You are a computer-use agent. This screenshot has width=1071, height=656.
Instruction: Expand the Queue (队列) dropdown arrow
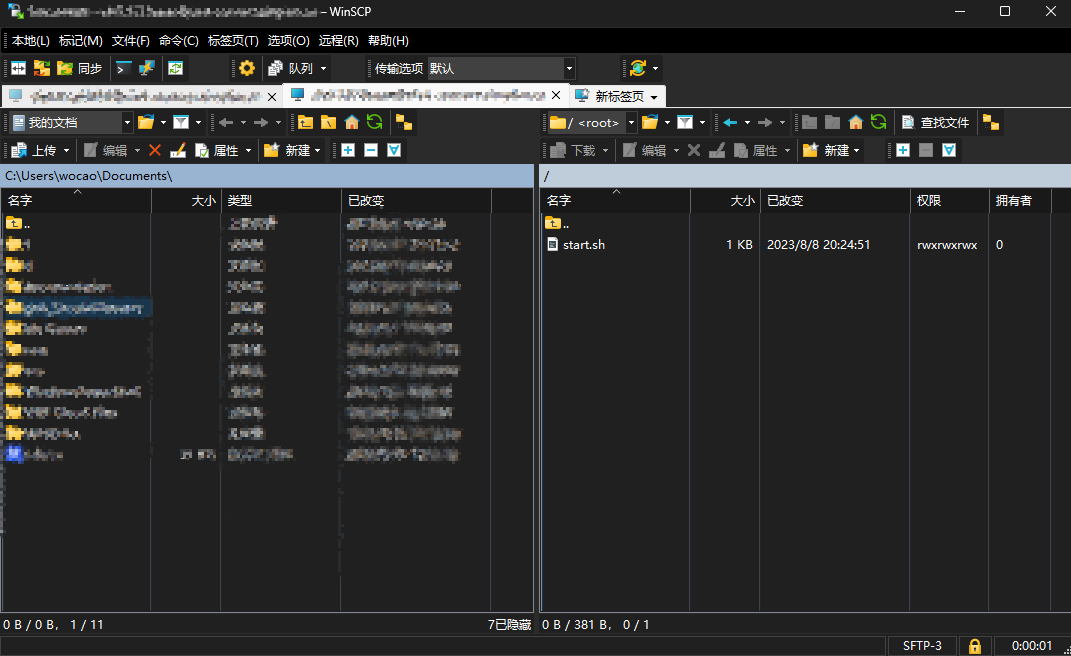323,68
